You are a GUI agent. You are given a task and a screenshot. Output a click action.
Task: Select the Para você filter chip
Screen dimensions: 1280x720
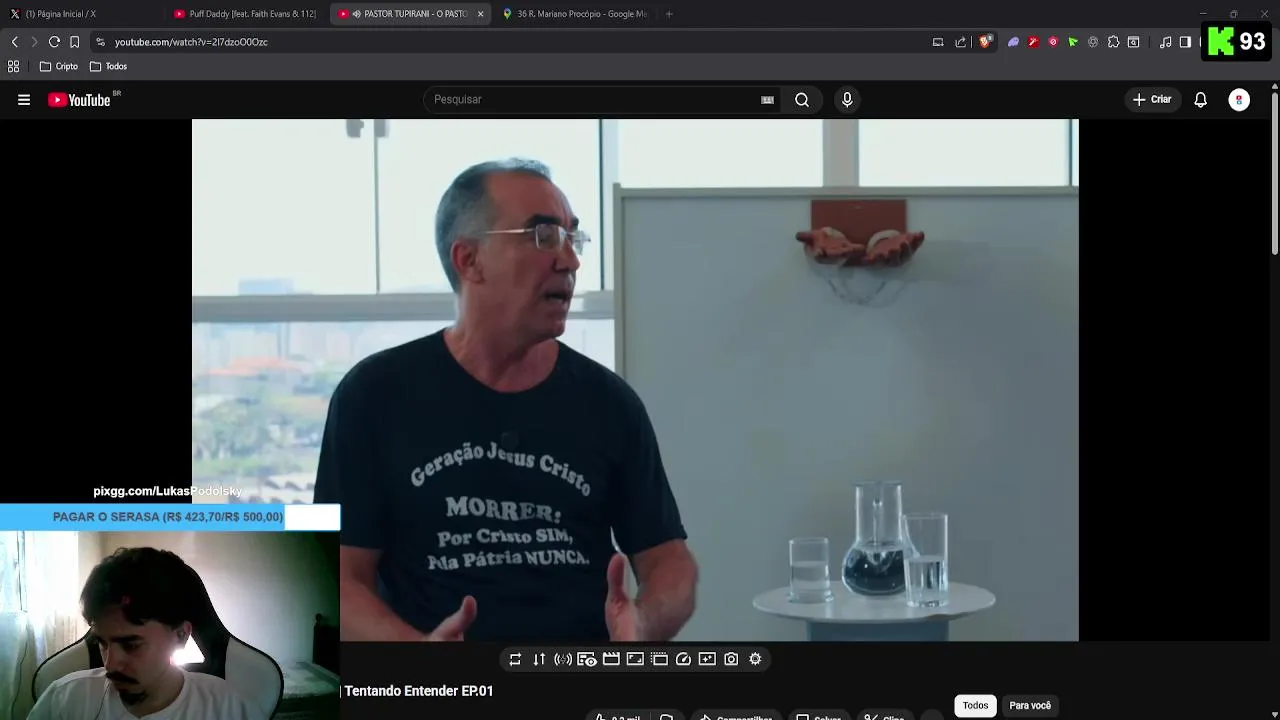1030,706
